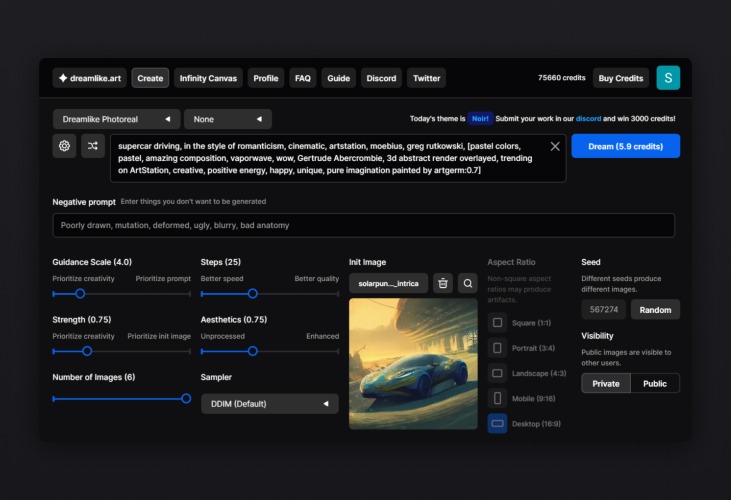Viewport: 731px width, 500px height.
Task: Click the shuffle random prompt icon
Action: coord(93,146)
